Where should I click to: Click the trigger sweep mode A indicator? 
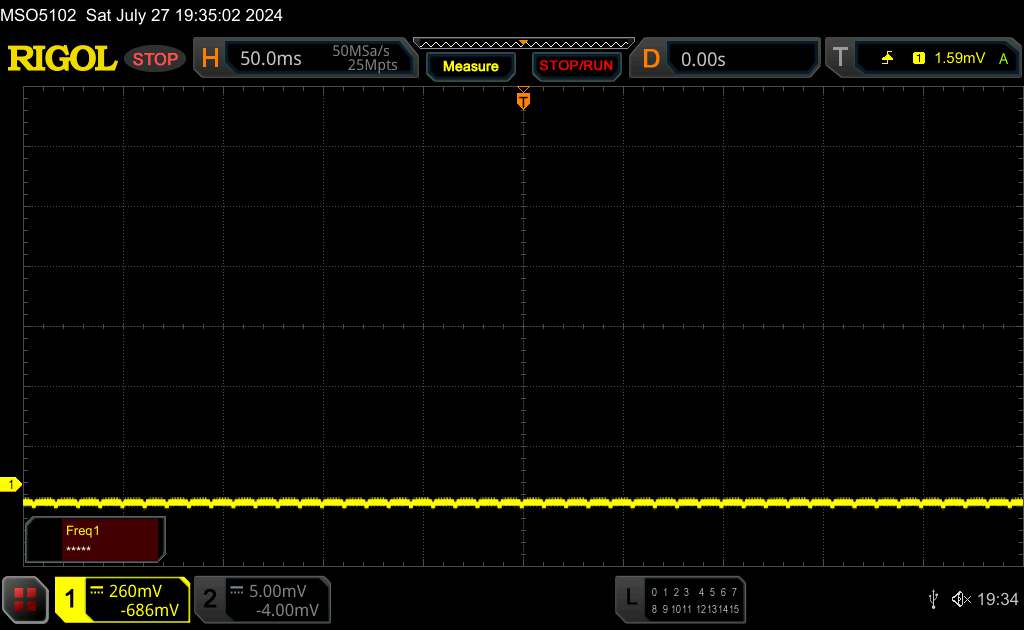coord(1003,59)
